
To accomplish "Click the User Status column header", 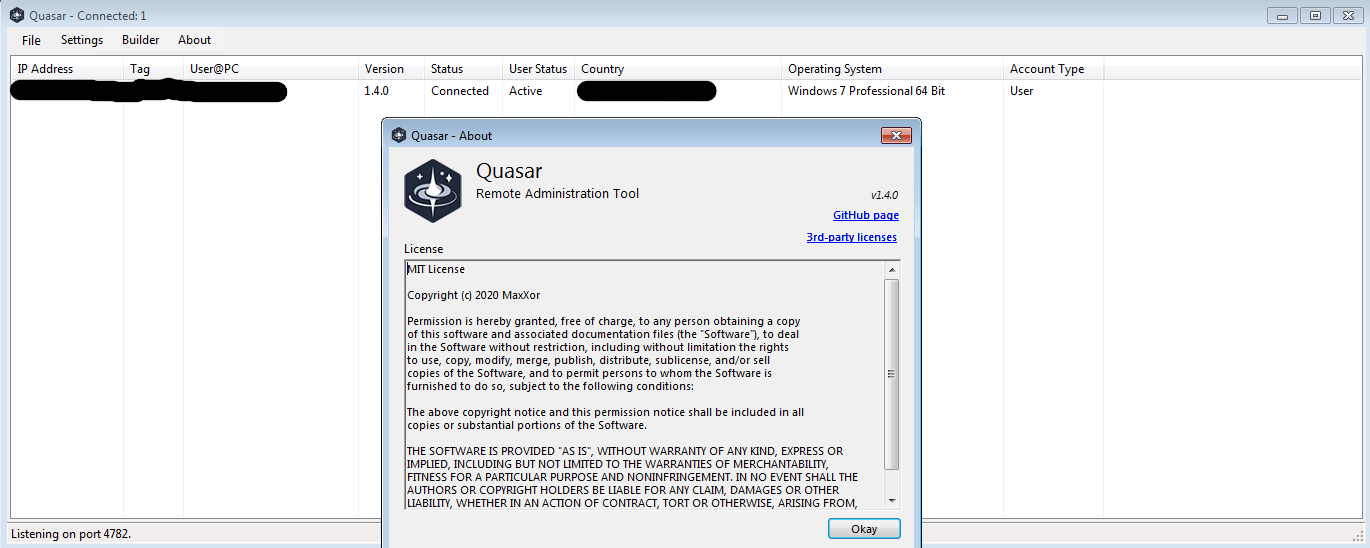I will (x=538, y=69).
